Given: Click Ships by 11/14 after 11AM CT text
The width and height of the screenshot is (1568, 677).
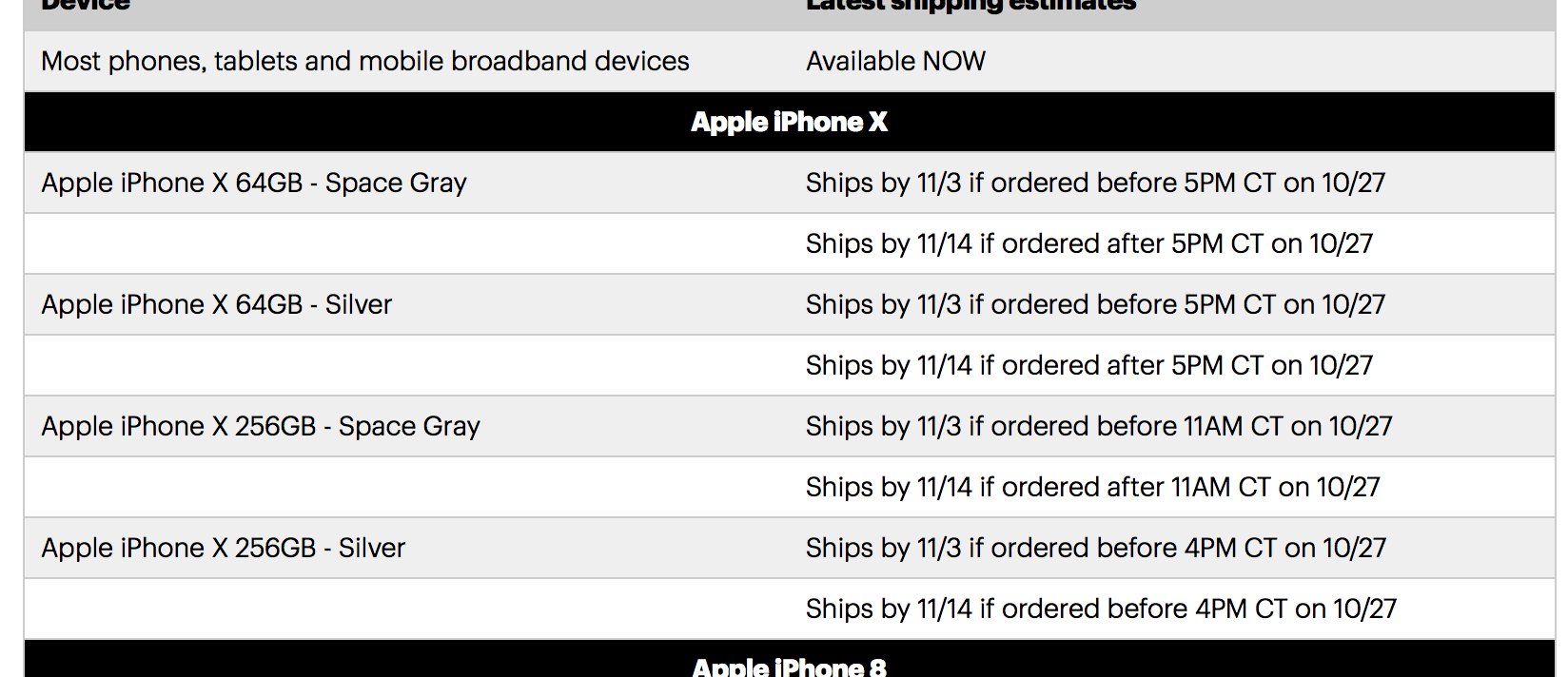Looking at the screenshot, I should point(1093,487).
